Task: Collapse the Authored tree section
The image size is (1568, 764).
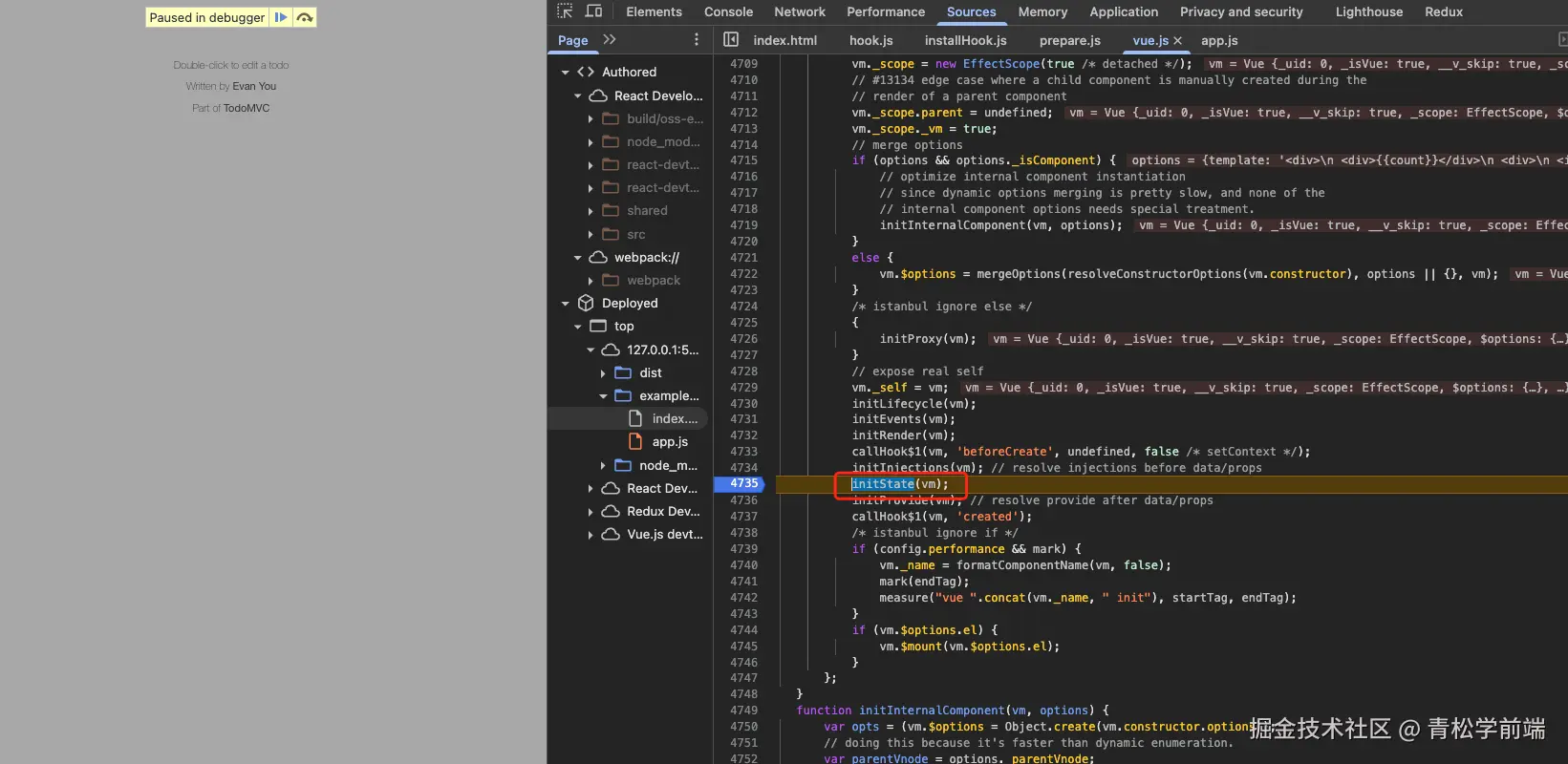Action: 565,73
